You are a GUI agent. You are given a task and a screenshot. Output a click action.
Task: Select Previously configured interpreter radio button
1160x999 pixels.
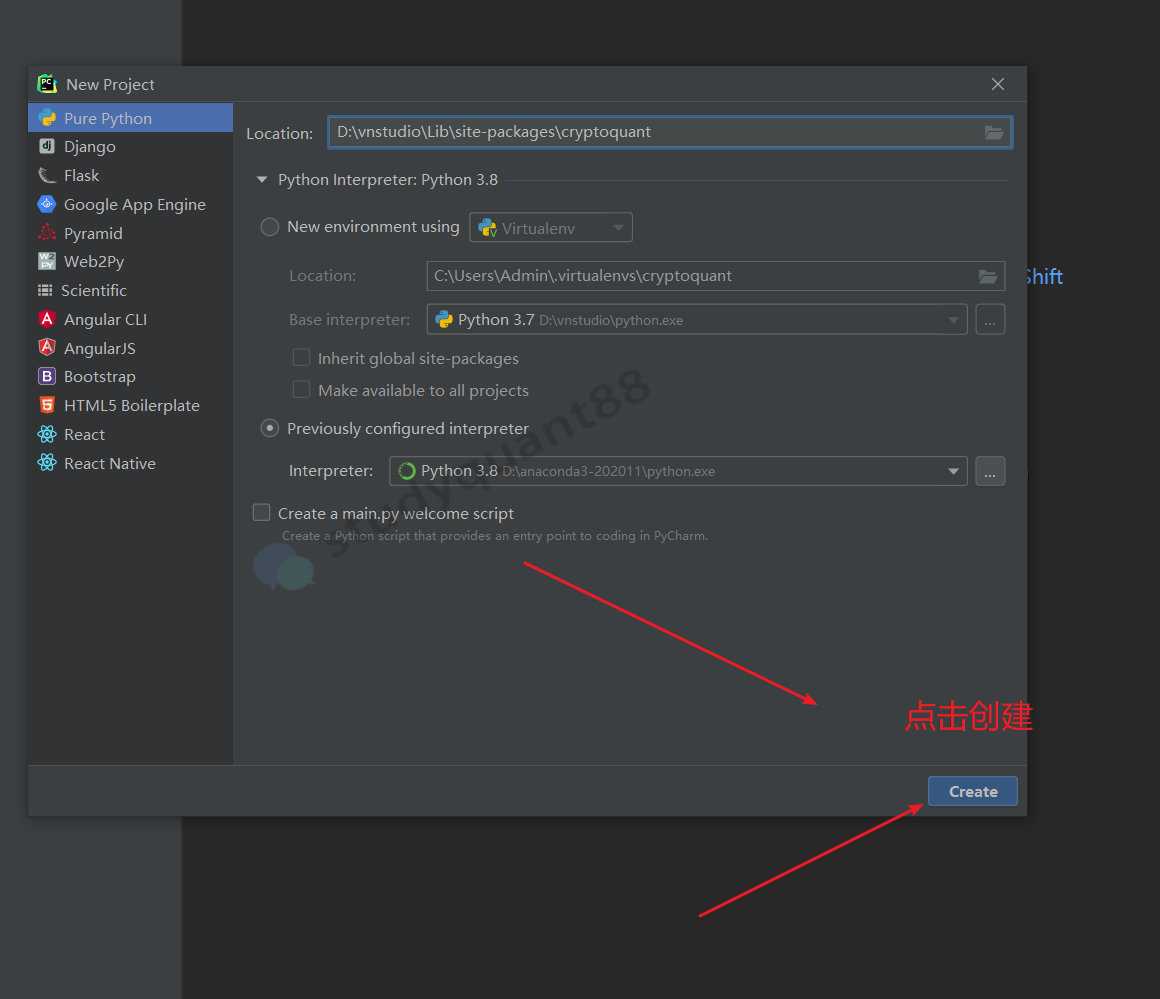tap(270, 429)
